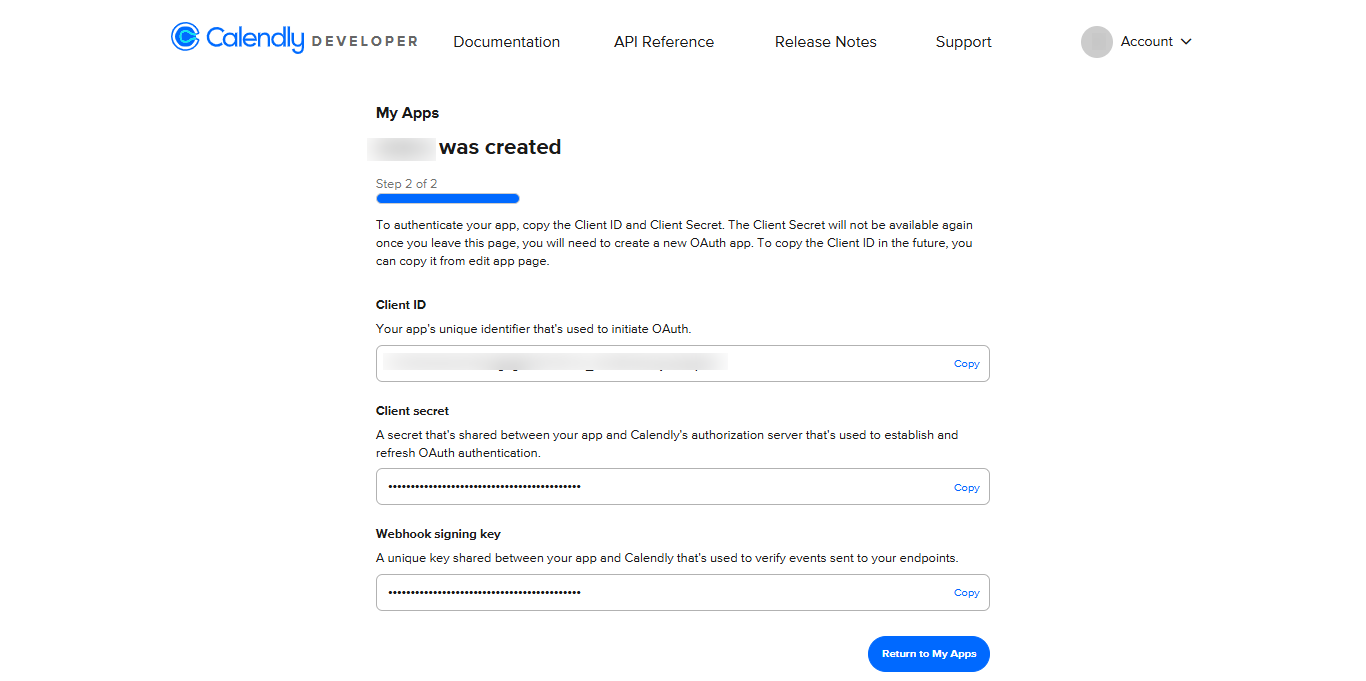The height and width of the screenshot is (681, 1366).
Task: Click the DEVELOPER wordmark text
Action: 364,42
